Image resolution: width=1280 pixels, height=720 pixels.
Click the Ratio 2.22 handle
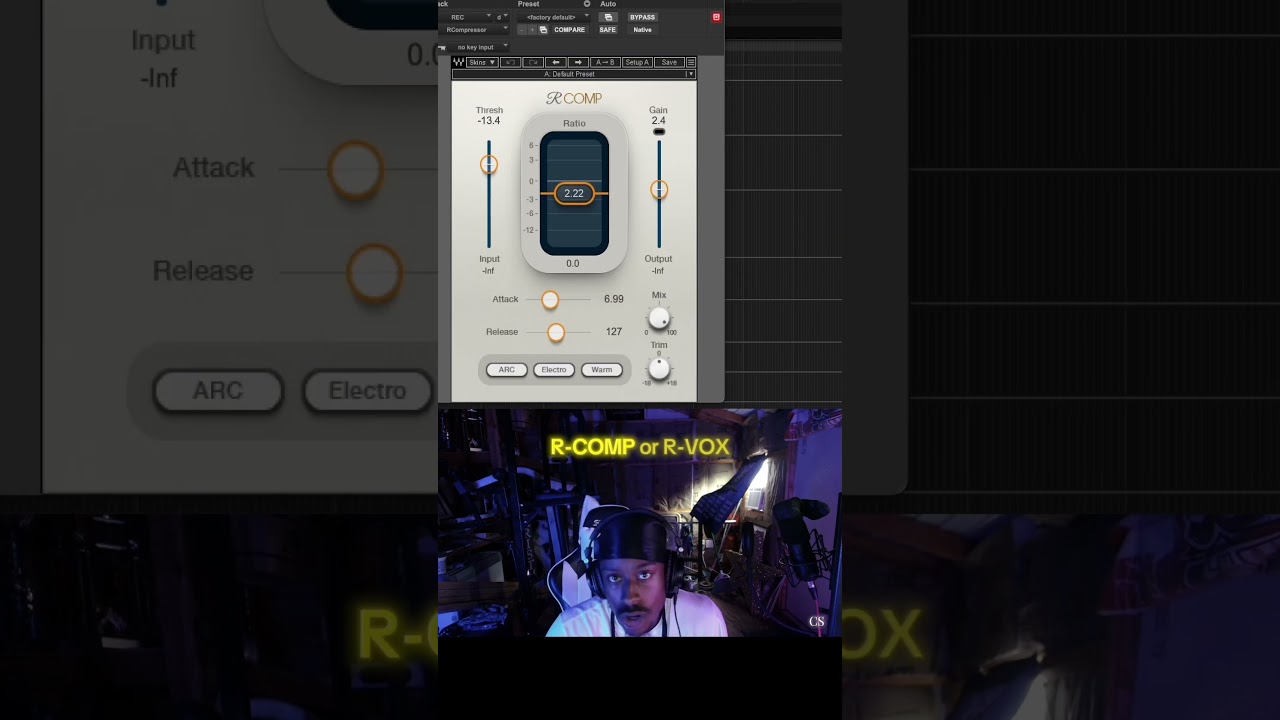click(x=574, y=193)
